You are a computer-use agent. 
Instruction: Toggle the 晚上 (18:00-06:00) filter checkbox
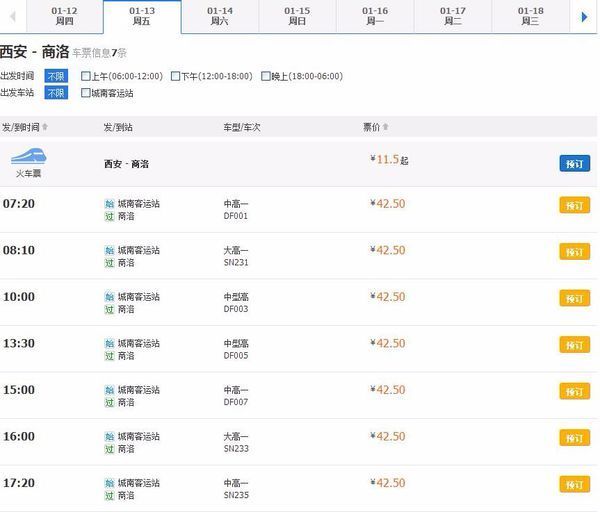click(265, 76)
